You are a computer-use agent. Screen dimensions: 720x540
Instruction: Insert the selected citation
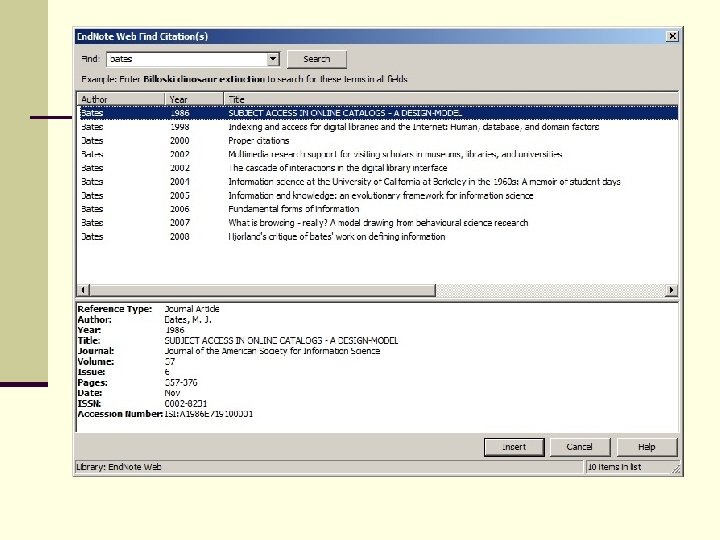pyautogui.click(x=514, y=447)
